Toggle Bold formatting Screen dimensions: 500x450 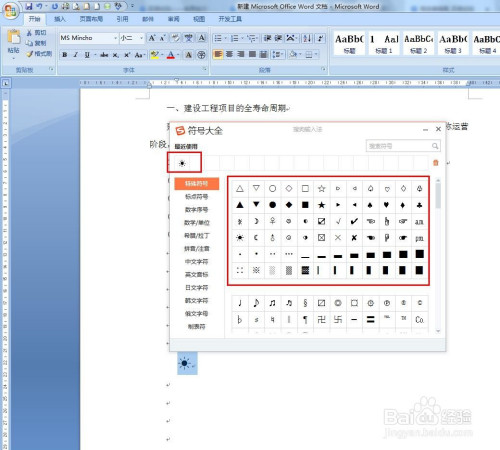65,55
